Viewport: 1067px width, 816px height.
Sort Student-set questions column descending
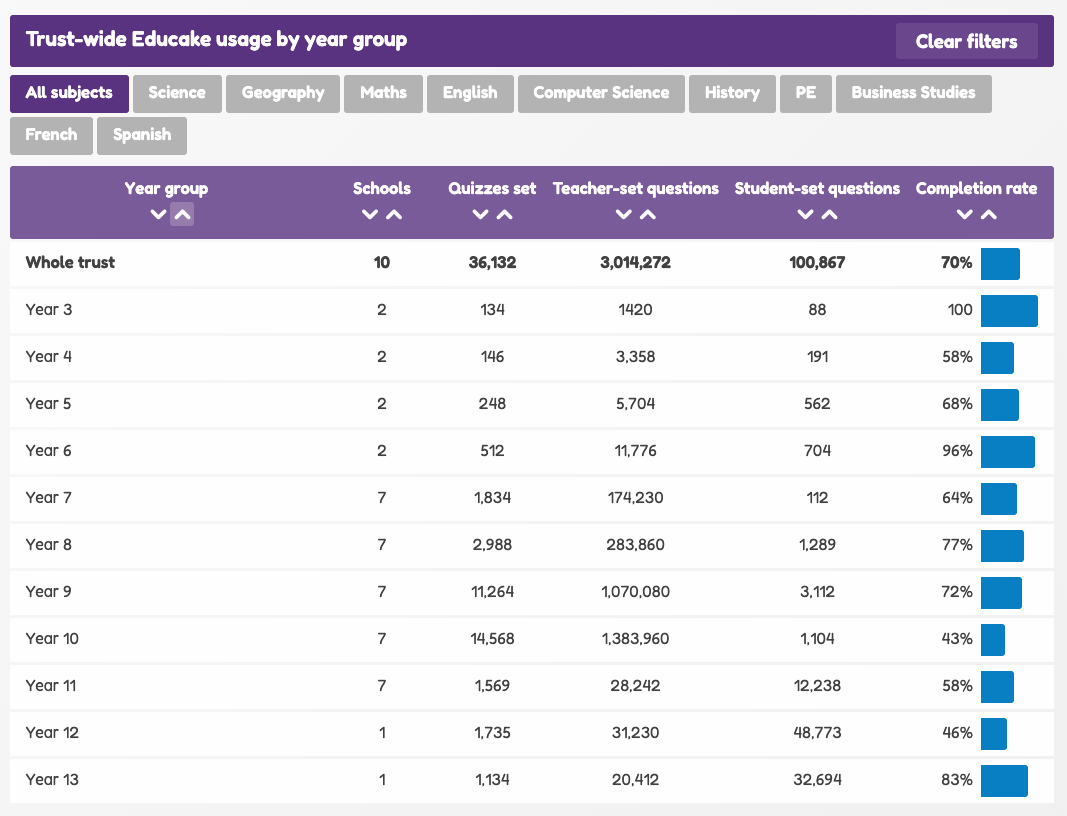point(805,214)
